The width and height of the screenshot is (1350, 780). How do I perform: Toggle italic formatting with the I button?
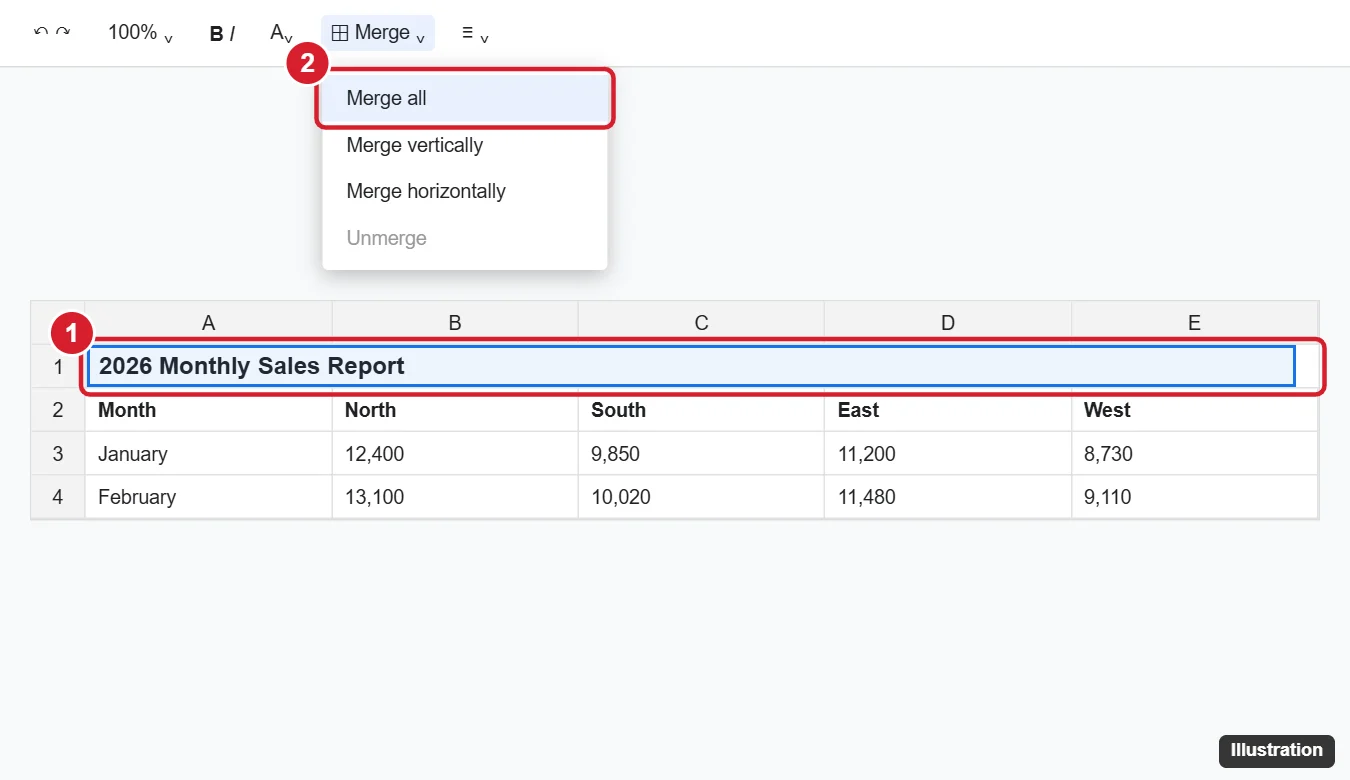(x=232, y=33)
